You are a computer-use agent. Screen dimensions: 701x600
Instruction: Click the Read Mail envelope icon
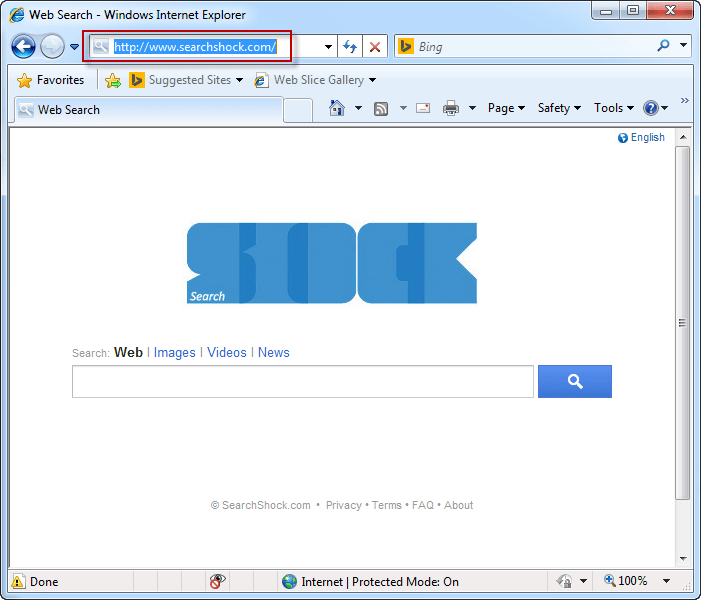tap(423, 108)
